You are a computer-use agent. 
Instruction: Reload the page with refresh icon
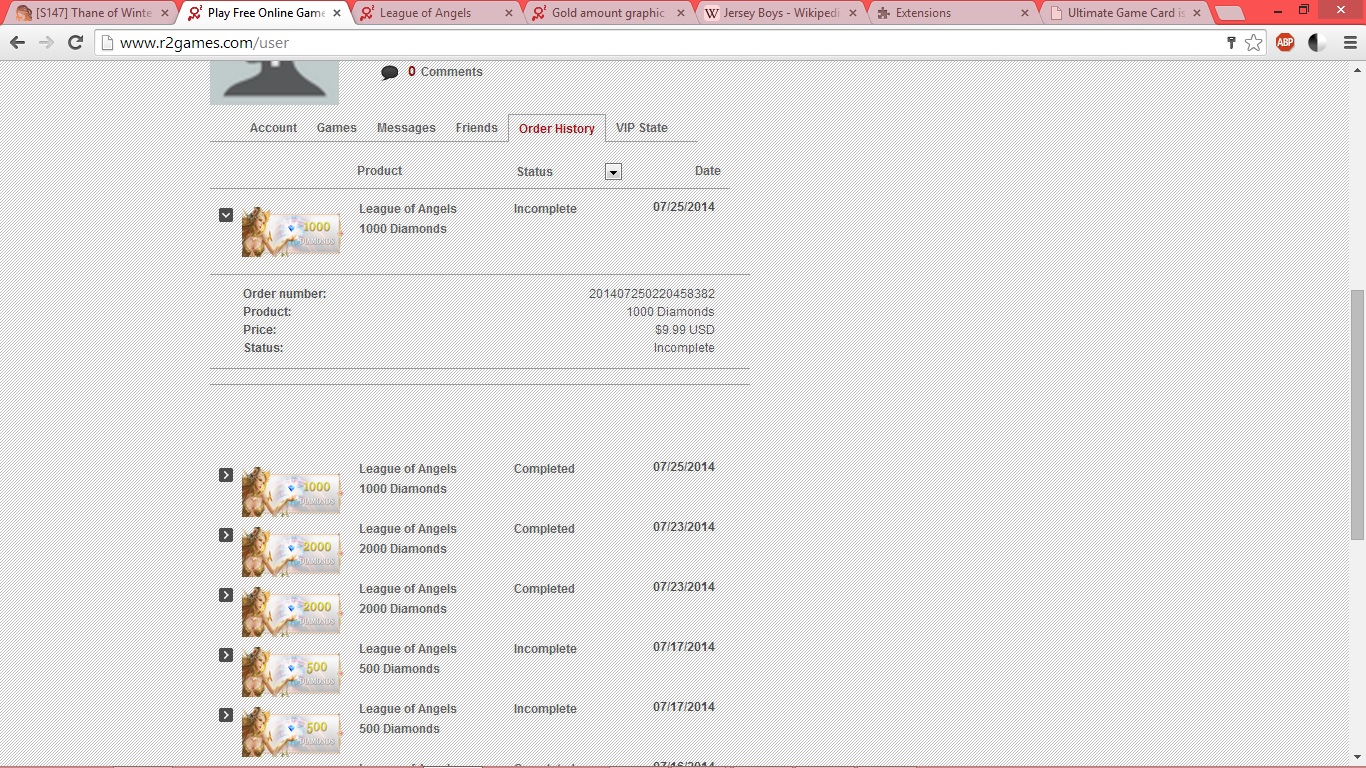click(x=75, y=43)
